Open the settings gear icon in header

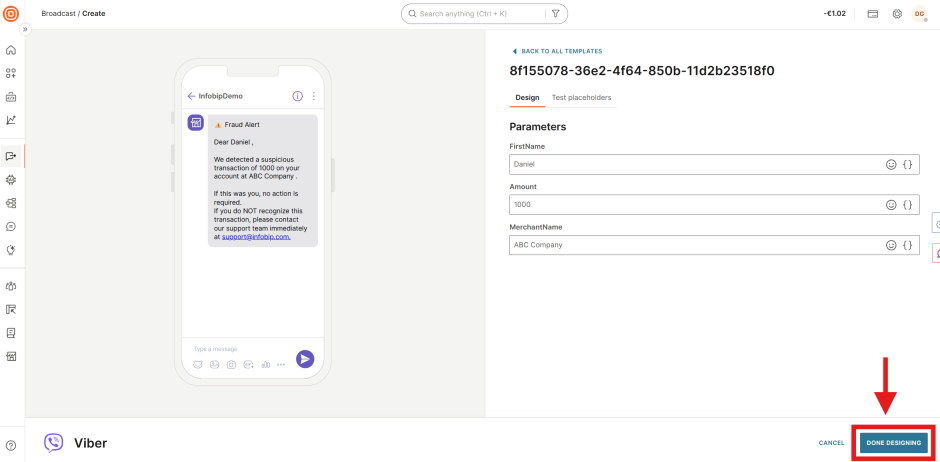(x=897, y=13)
